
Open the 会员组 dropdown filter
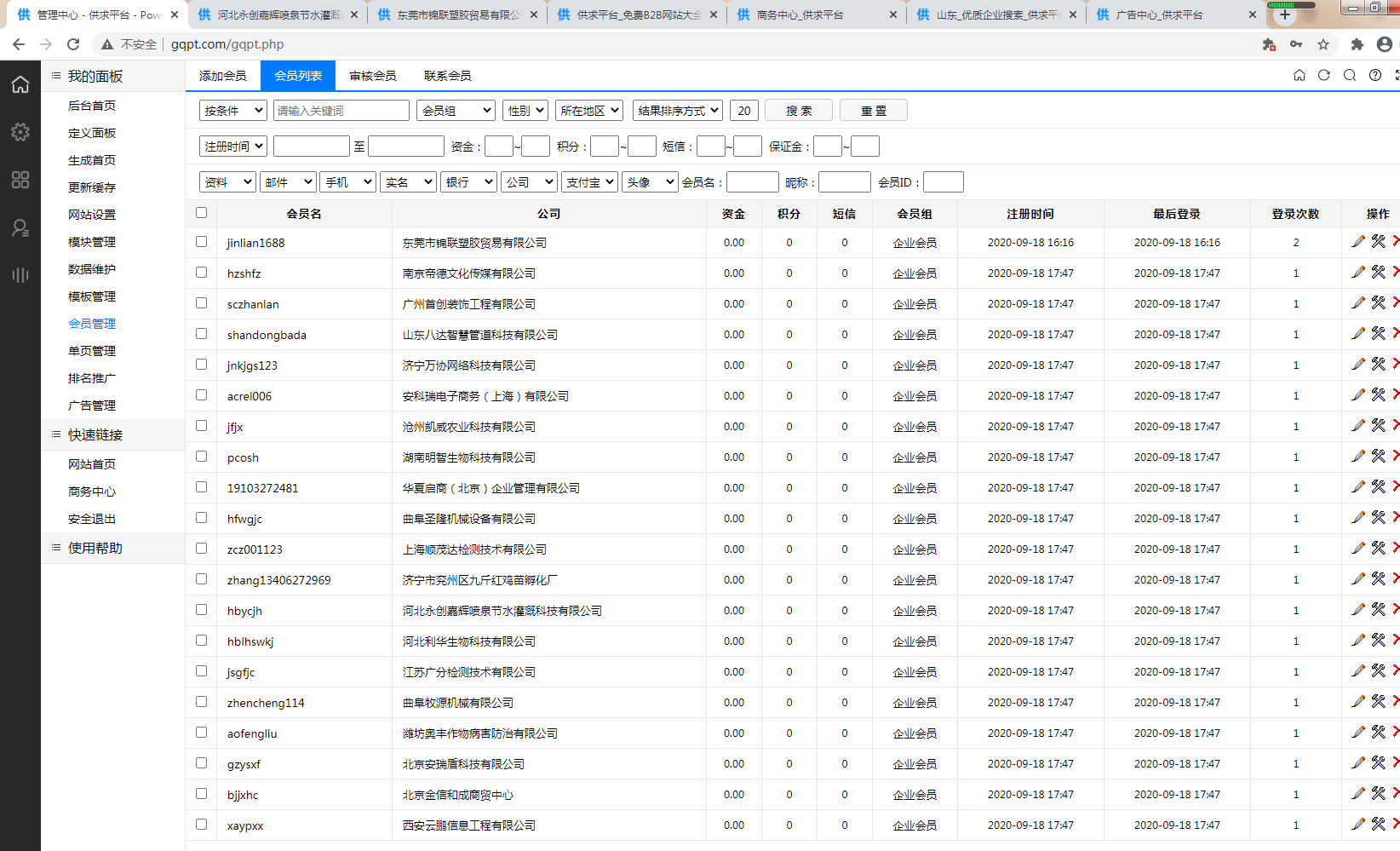coord(456,111)
